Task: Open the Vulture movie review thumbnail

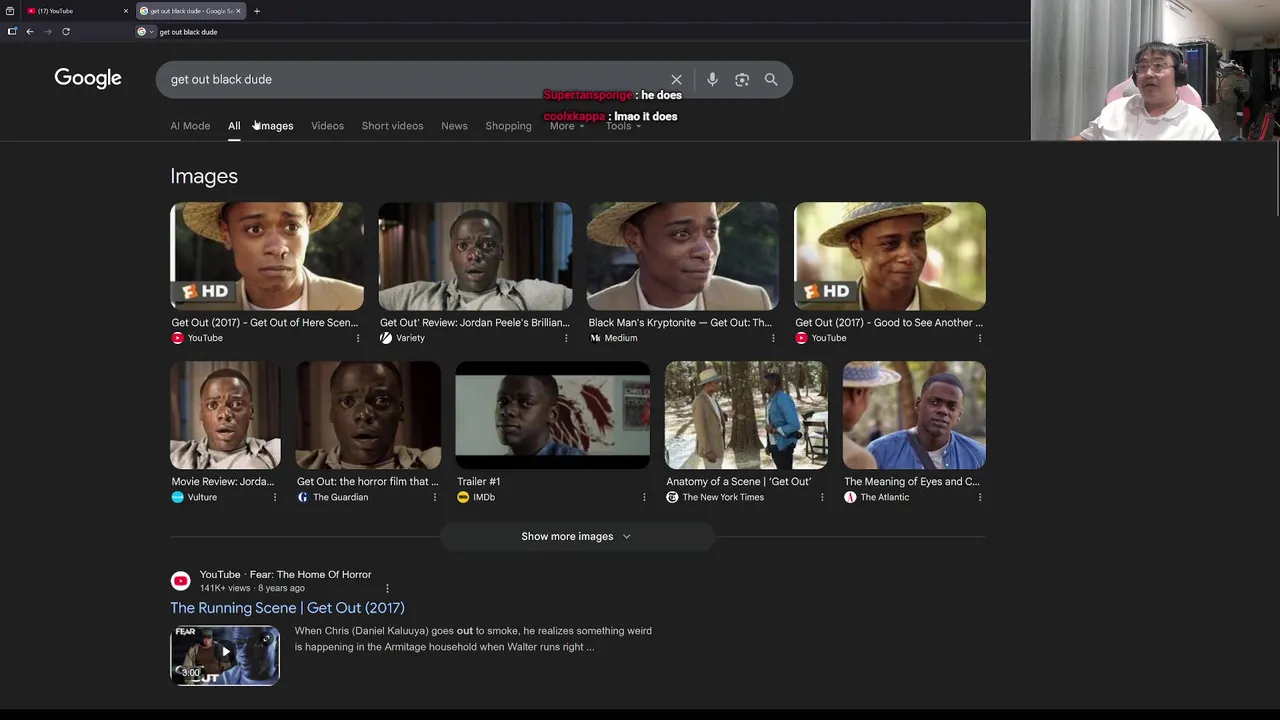Action: click(225, 415)
